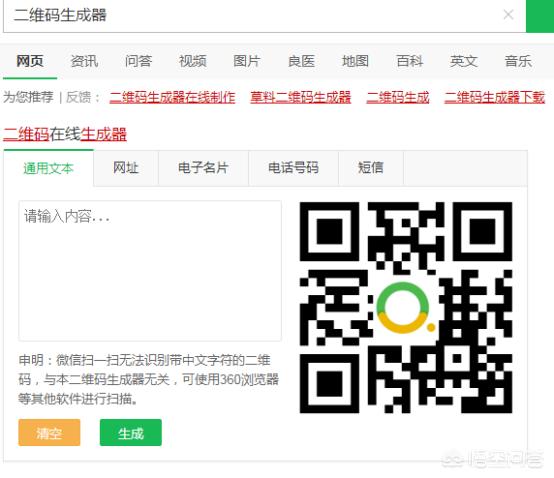Image resolution: width=554 pixels, height=478 pixels.
Task: Open the 地图 search tab
Action: pyautogui.click(x=355, y=61)
